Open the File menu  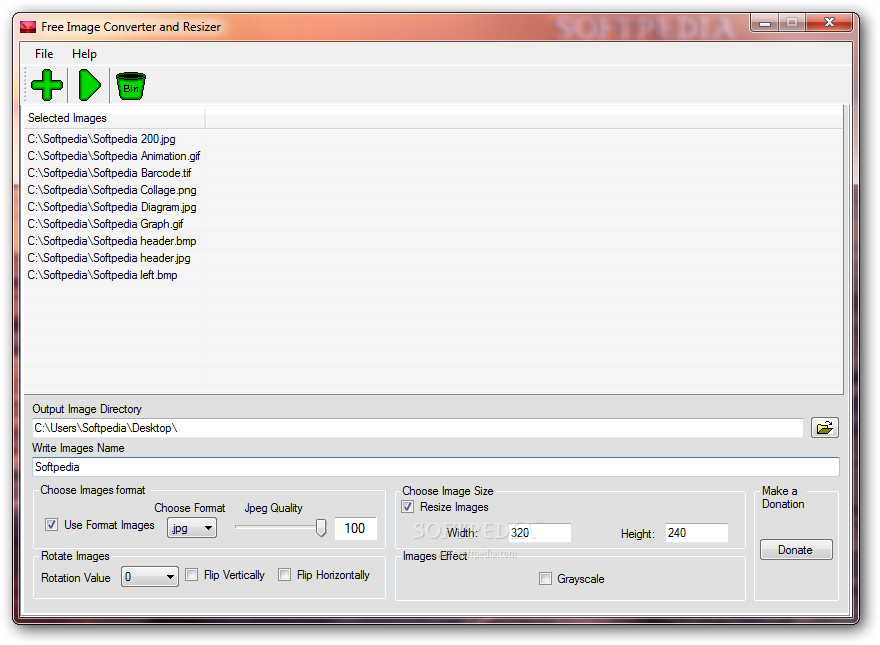click(44, 54)
